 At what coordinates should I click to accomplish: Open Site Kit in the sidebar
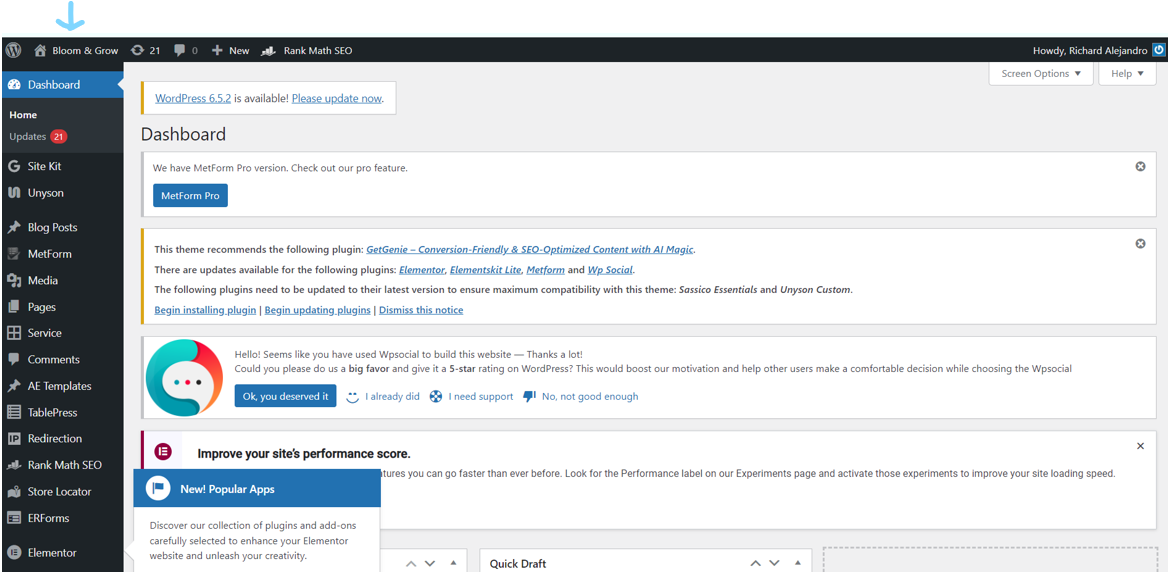[x=44, y=166]
